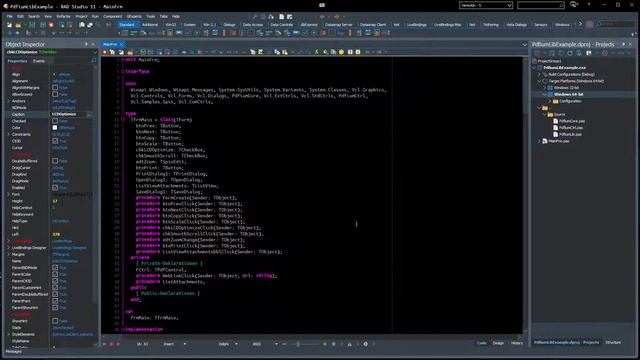Click the title bar search box
The image size is (640, 360).
[x=541, y=5]
